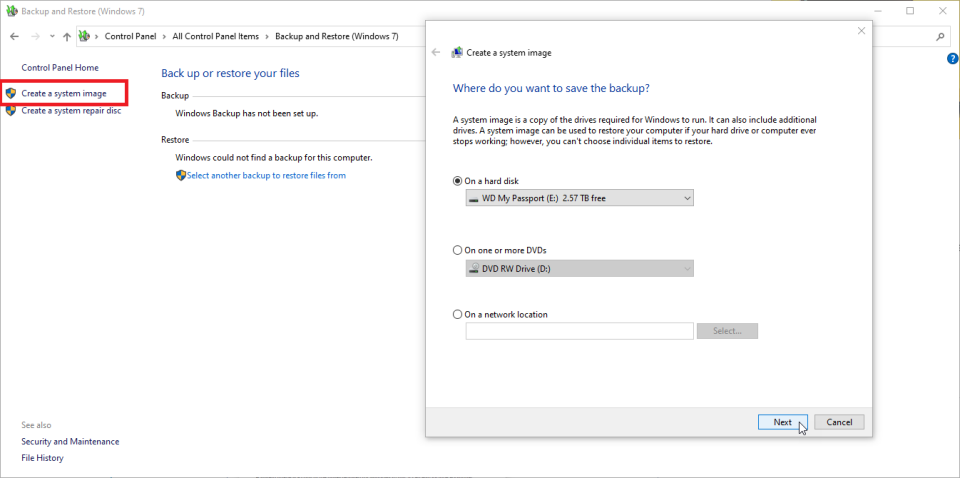The height and width of the screenshot is (478, 960).
Task: Go back in Control Panel window
Action: point(14,37)
